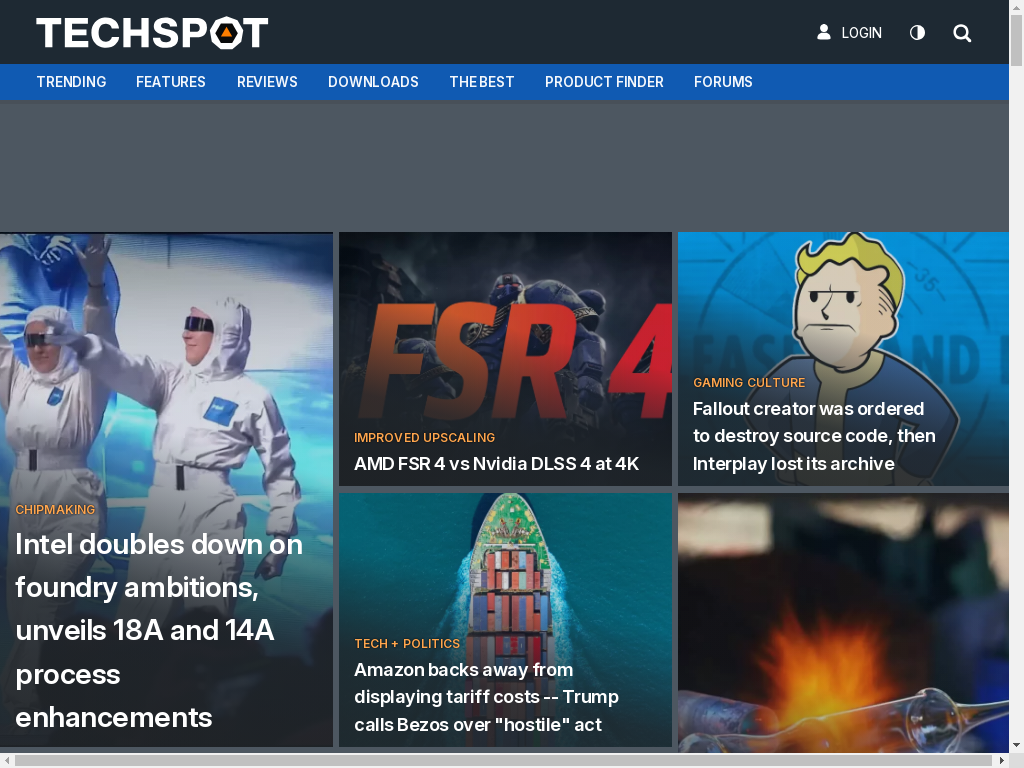Click the Tech + Politics category label
This screenshot has height=768, width=1024.
(x=407, y=643)
